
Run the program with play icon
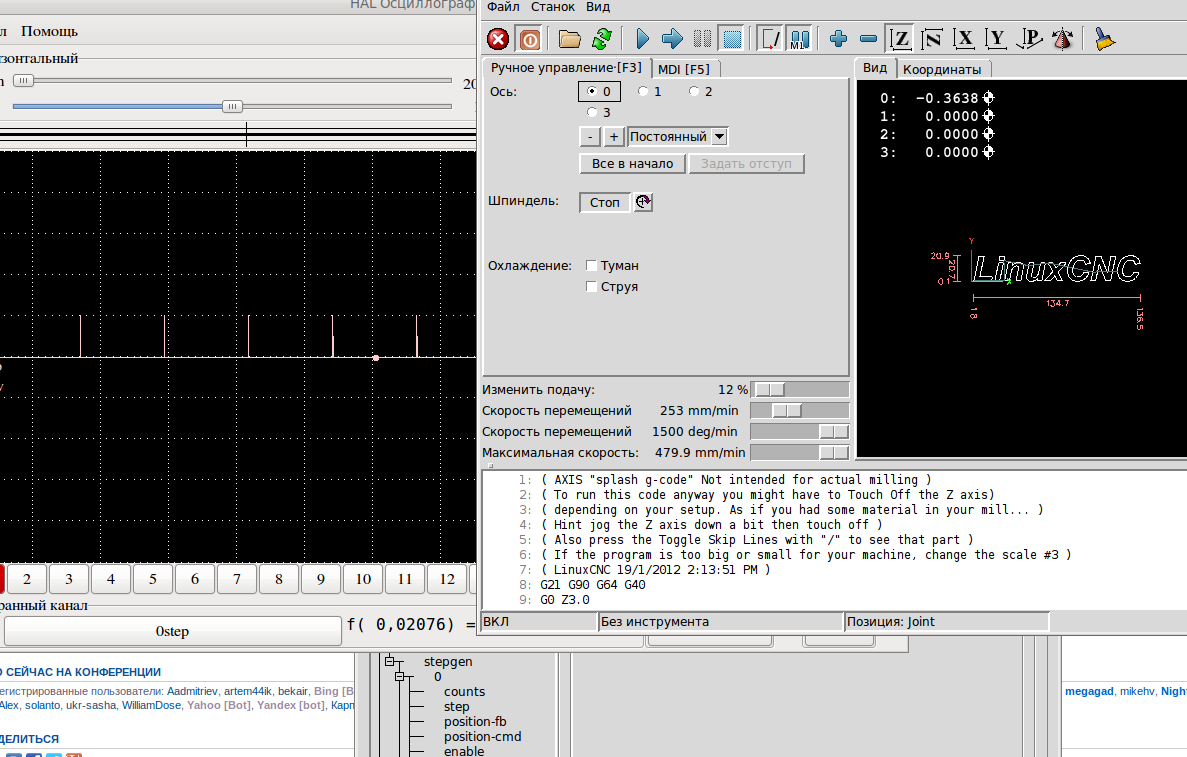pyautogui.click(x=642, y=39)
